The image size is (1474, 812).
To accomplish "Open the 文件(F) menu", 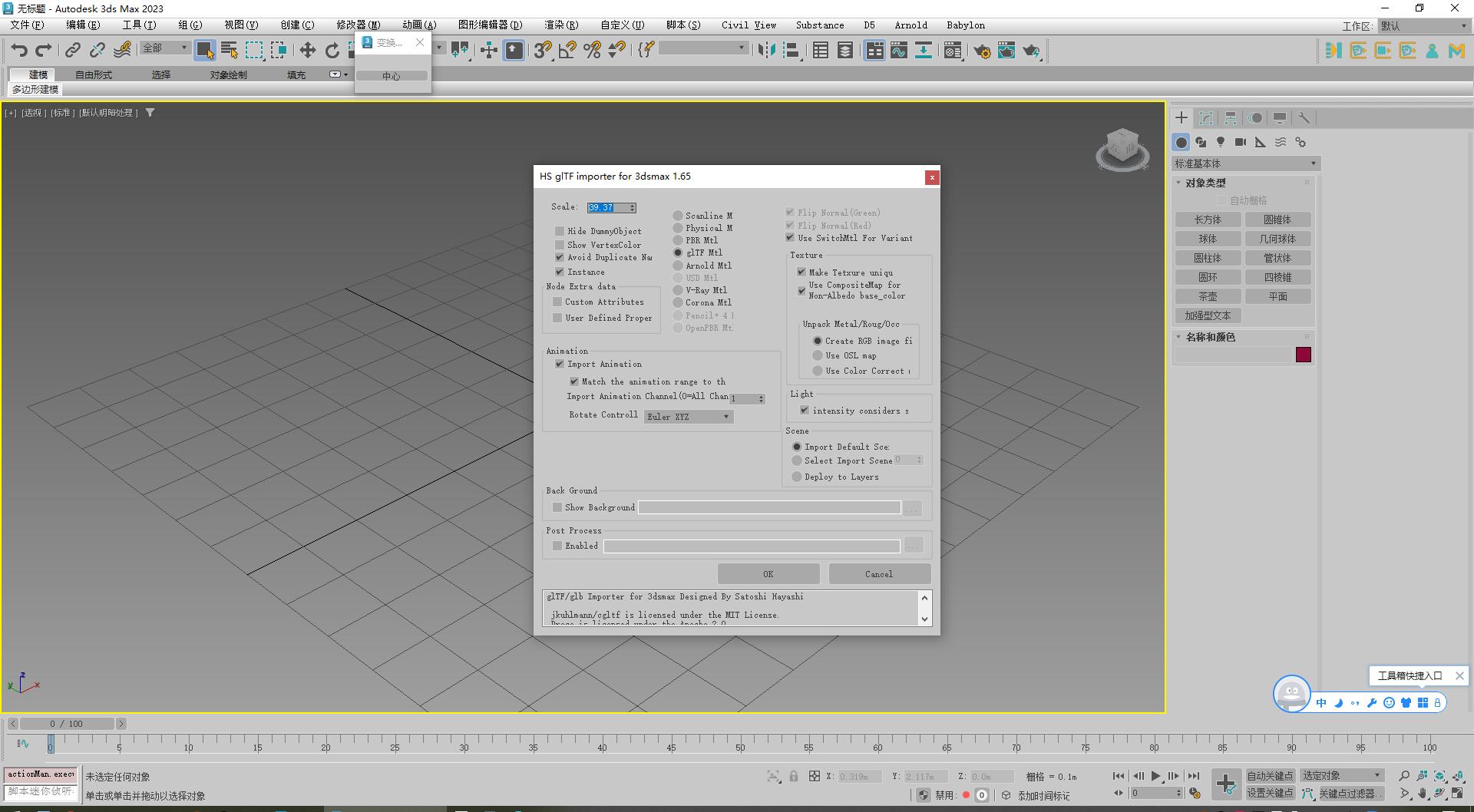I will click(x=27, y=25).
